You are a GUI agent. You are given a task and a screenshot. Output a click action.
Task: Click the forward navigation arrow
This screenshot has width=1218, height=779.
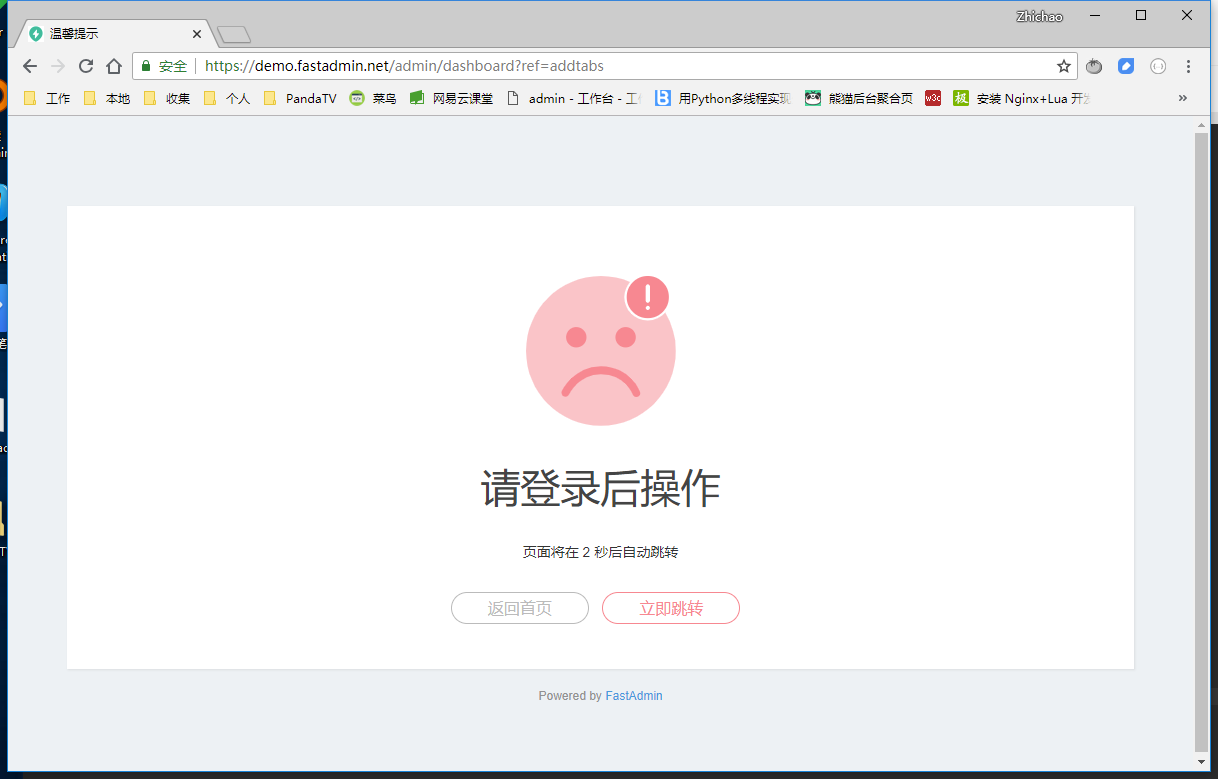[x=58, y=66]
